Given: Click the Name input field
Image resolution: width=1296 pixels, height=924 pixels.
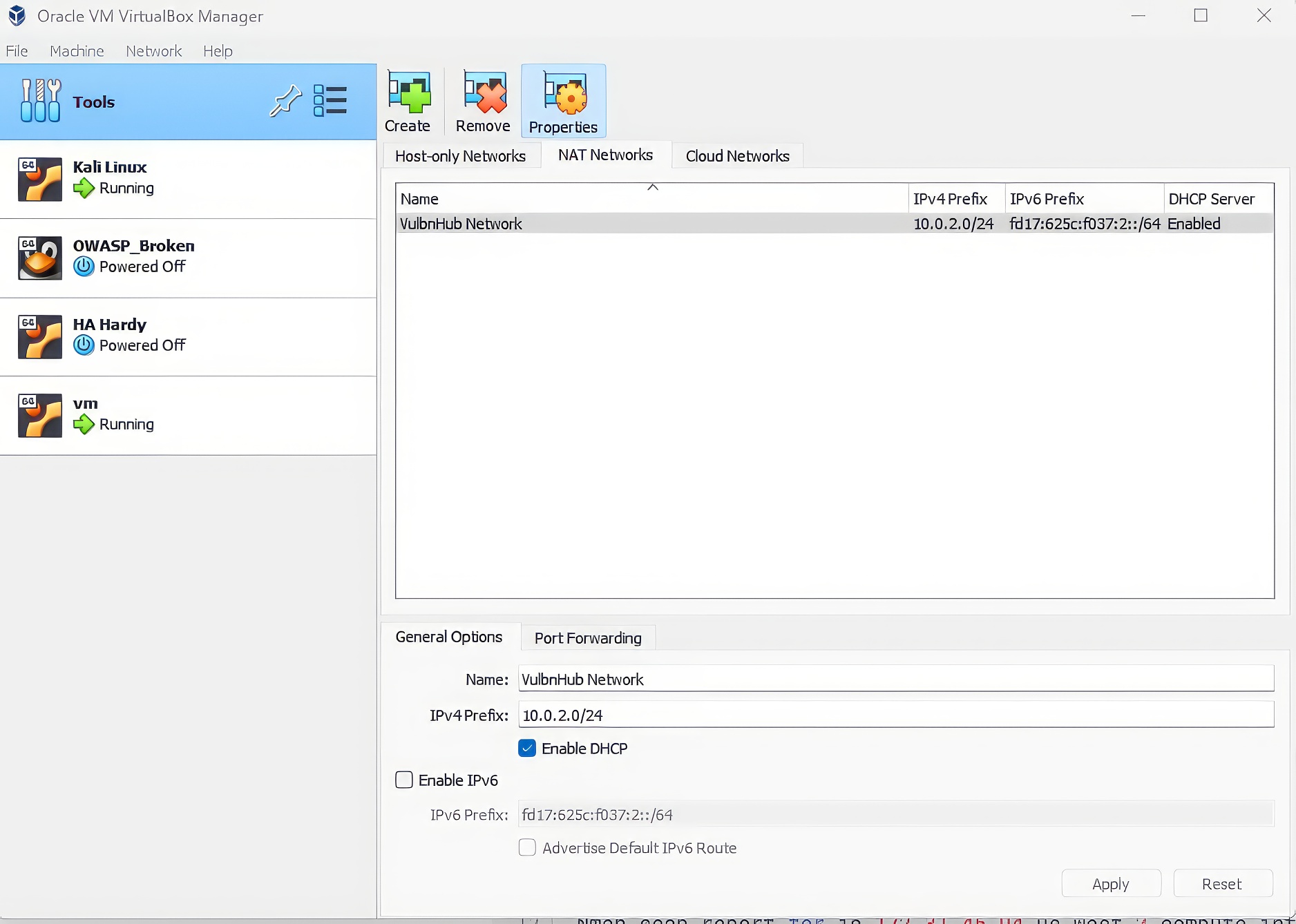Looking at the screenshot, I should (x=896, y=679).
